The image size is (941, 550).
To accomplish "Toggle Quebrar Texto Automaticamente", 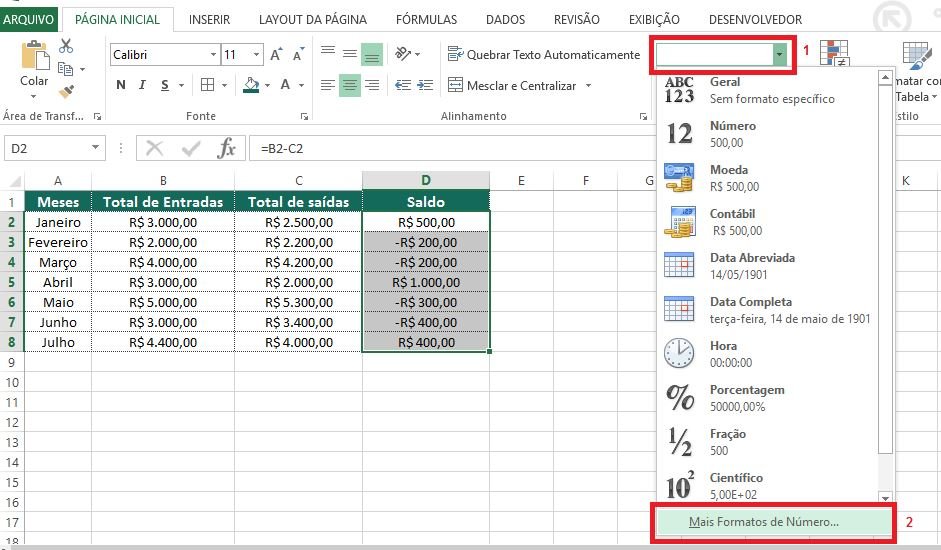I will pos(543,55).
